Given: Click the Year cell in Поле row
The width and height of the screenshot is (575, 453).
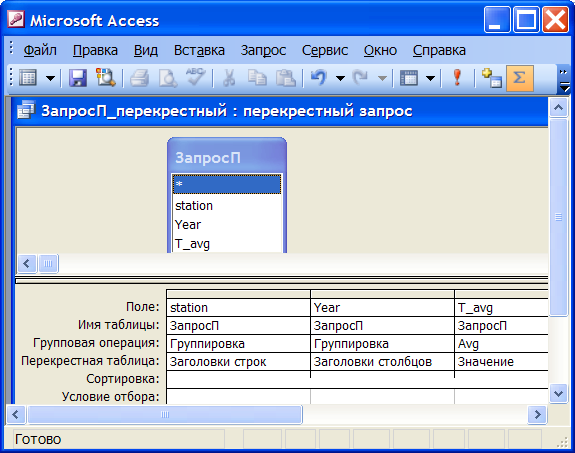Looking at the screenshot, I should pyautogui.click(x=382, y=307).
